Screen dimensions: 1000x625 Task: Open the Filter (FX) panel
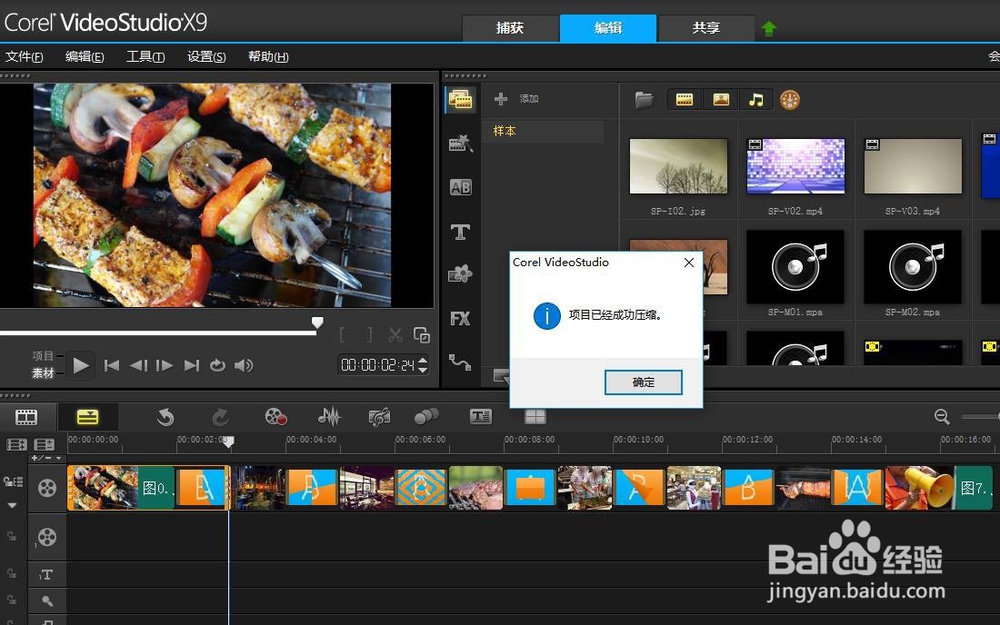[x=460, y=318]
